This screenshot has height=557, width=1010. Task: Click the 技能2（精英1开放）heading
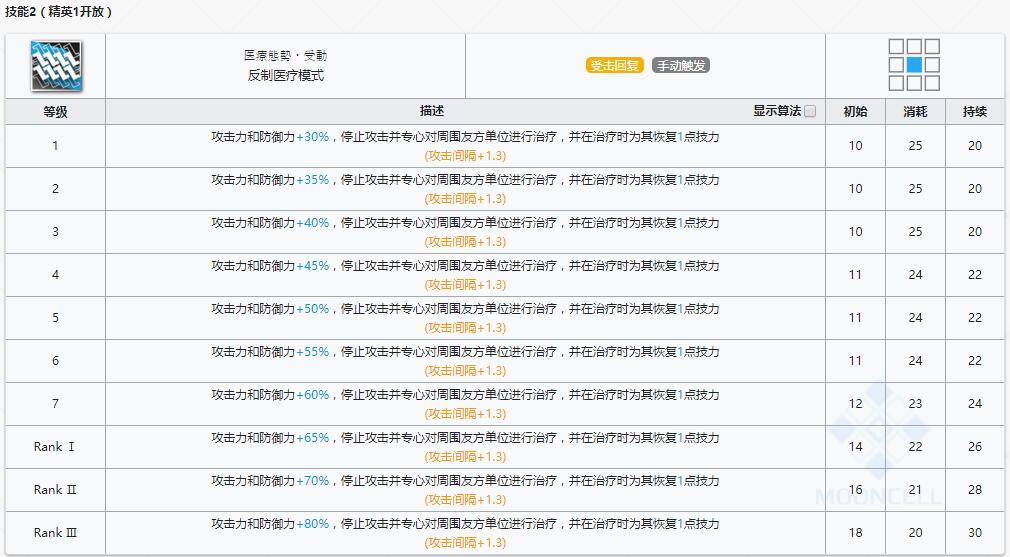pyautogui.click(x=58, y=12)
